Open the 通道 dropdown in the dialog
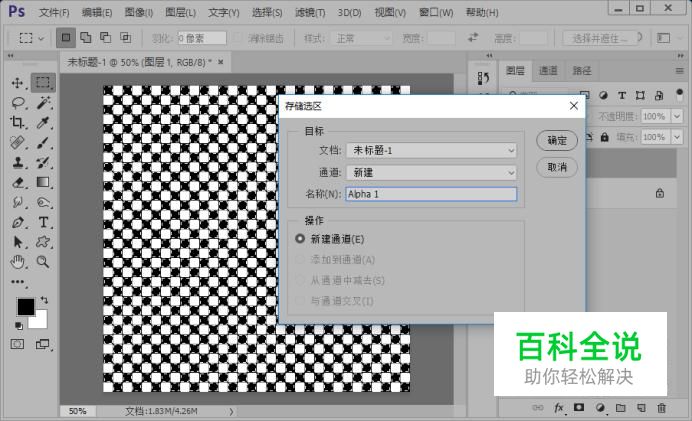The image size is (692, 421). tap(431, 173)
